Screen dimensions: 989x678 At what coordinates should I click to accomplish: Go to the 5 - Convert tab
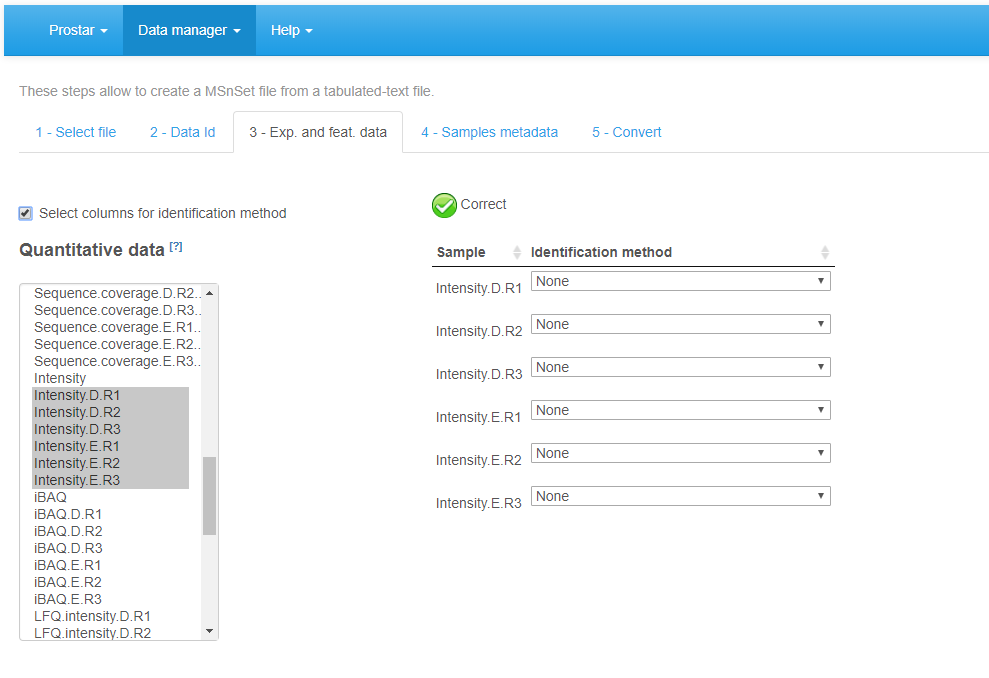pos(626,131)
